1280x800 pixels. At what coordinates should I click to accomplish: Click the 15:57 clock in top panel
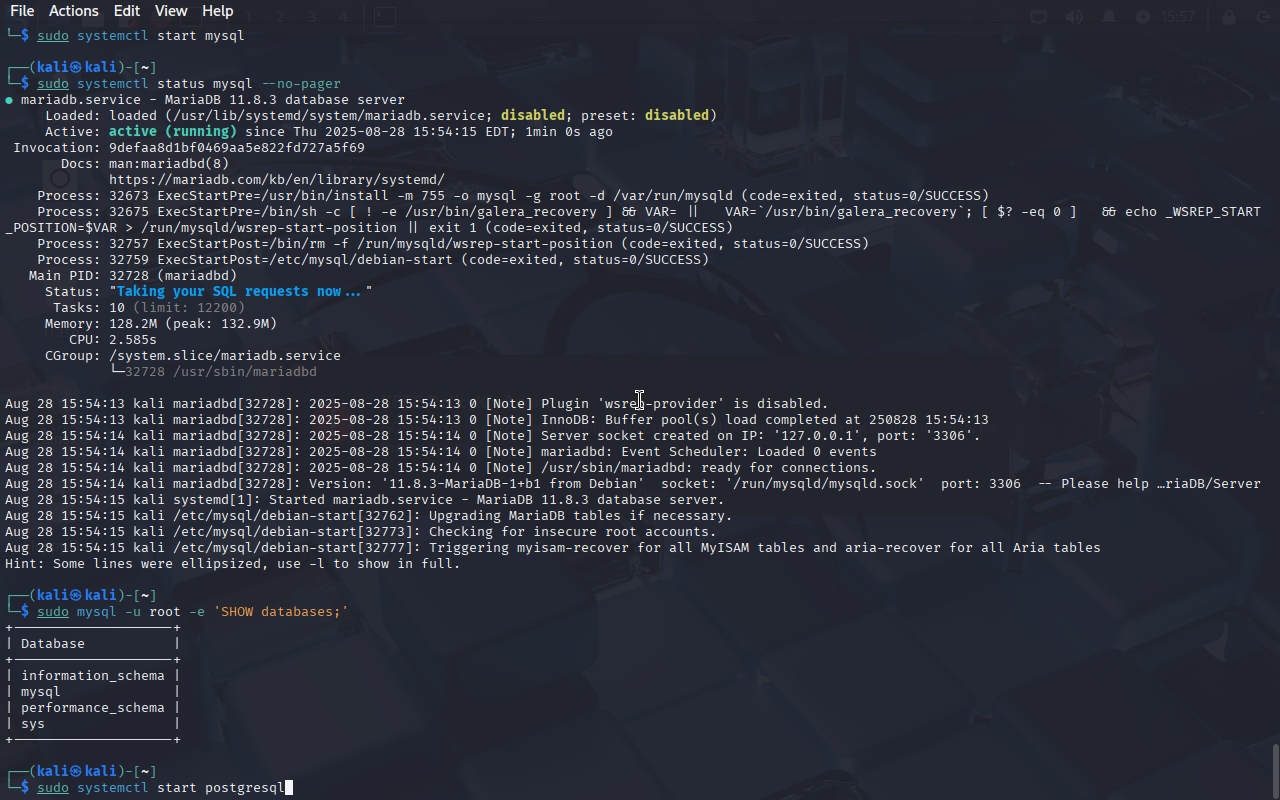coord(1178,17)
